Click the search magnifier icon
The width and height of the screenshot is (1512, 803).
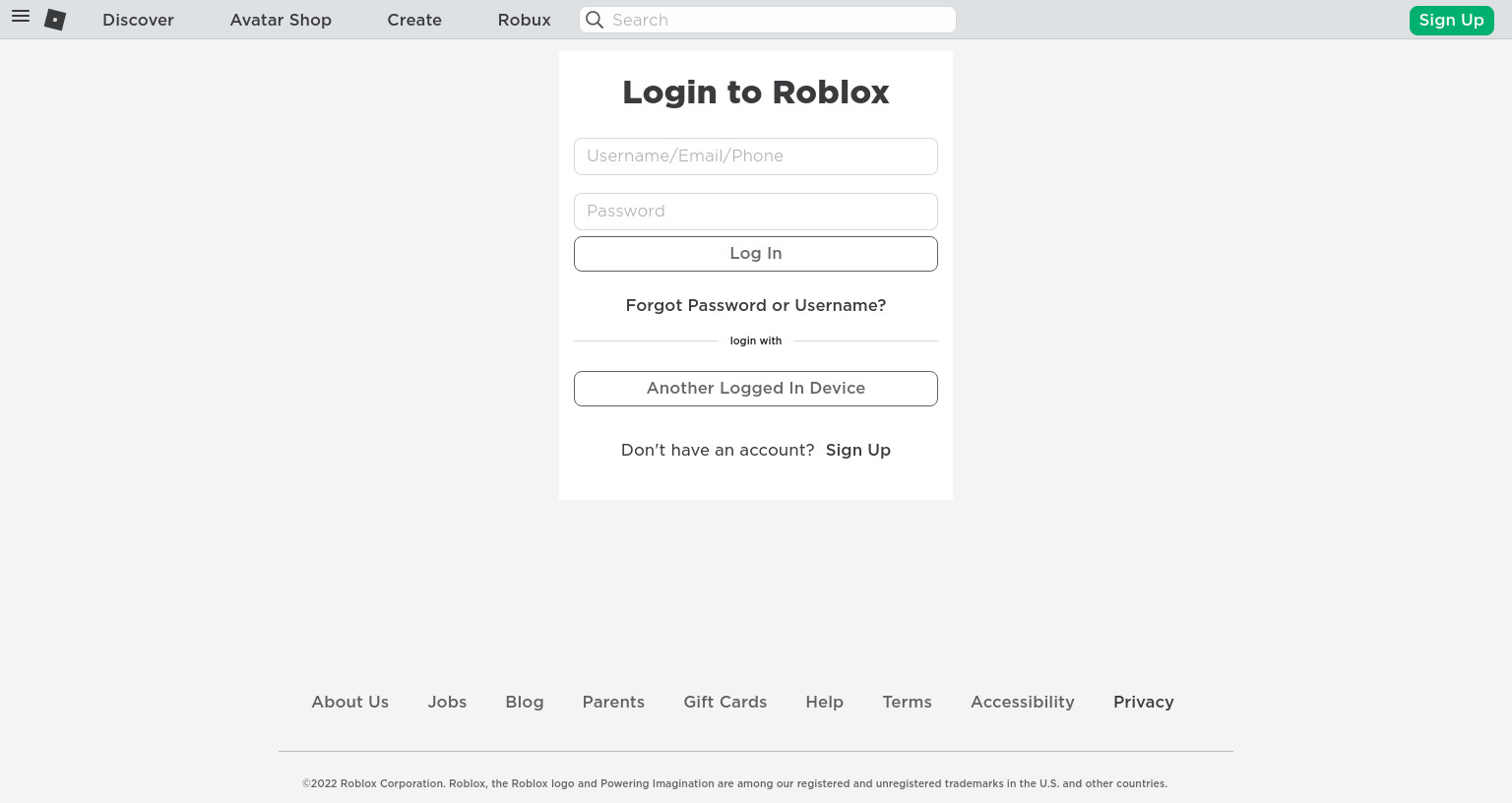(595, 20)
